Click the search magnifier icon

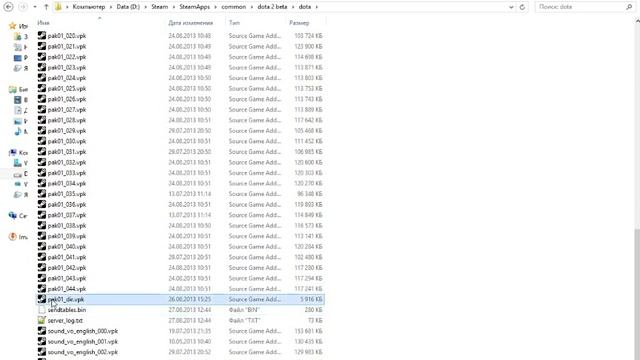tap(629, 7)
